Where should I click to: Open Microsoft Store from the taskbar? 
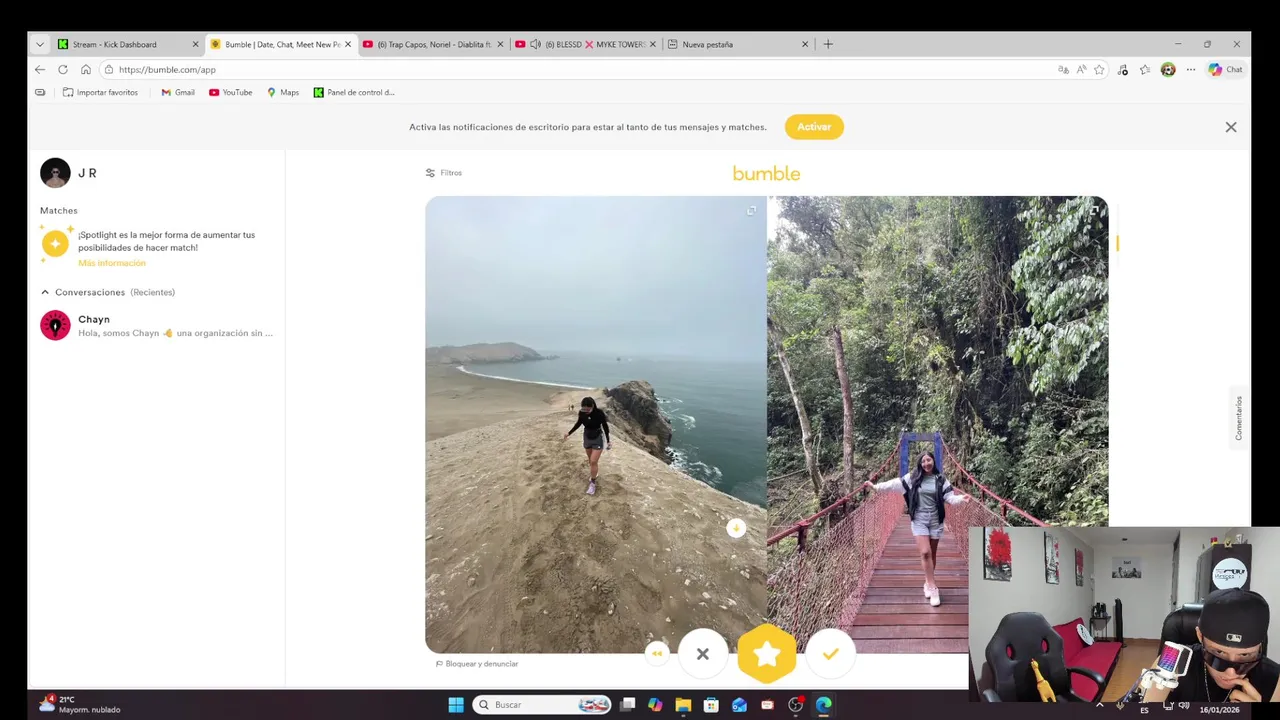pos(711,705)
